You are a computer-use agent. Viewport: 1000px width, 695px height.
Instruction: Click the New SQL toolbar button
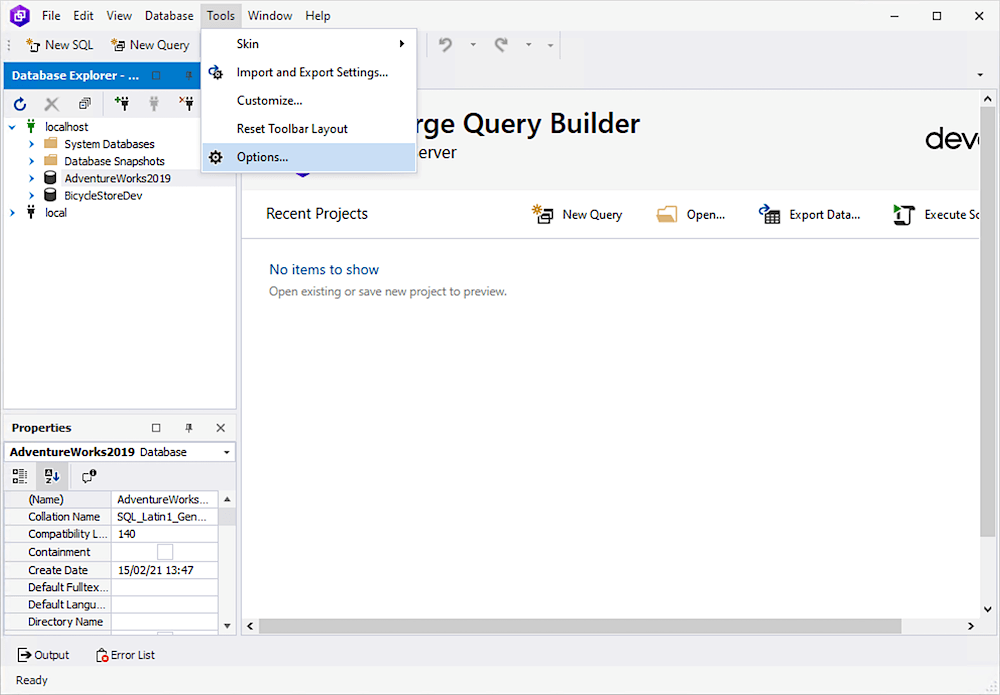60,45
